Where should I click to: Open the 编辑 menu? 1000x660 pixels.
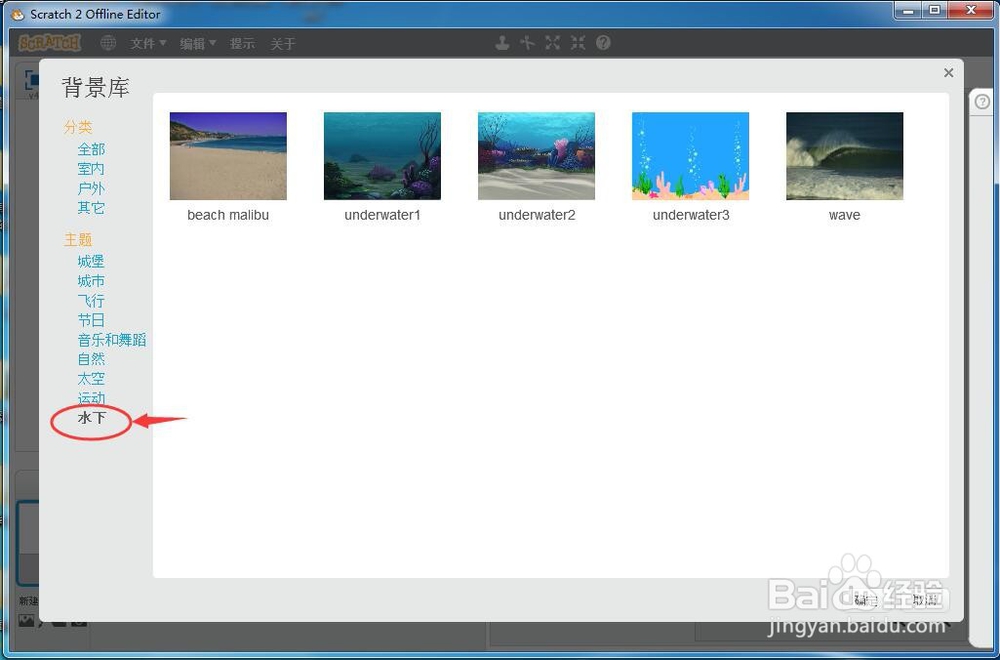pos(198,43)
